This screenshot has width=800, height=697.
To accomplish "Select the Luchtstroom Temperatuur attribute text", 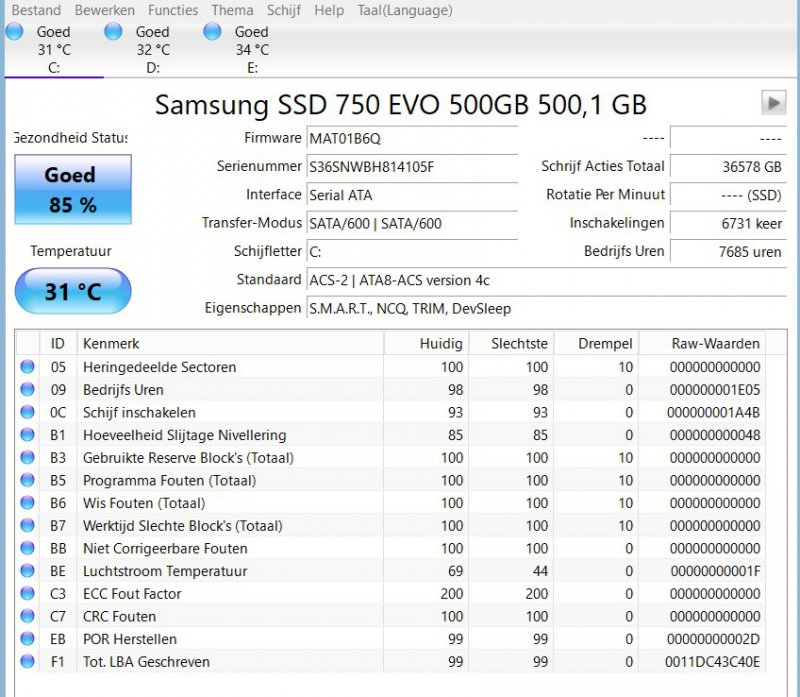I will (165, 571).
